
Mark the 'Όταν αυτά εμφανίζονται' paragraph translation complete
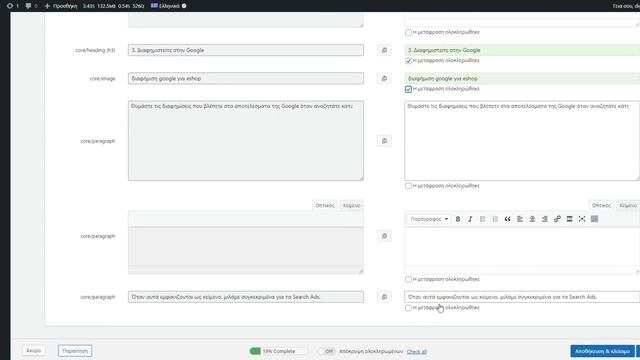click(408, 308)
